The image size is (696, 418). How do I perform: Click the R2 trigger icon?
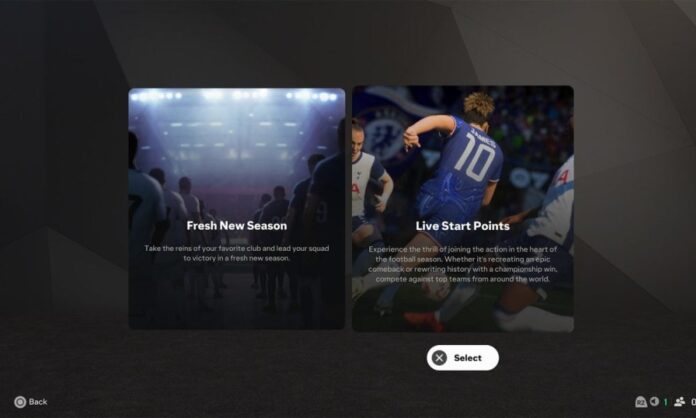641,402
